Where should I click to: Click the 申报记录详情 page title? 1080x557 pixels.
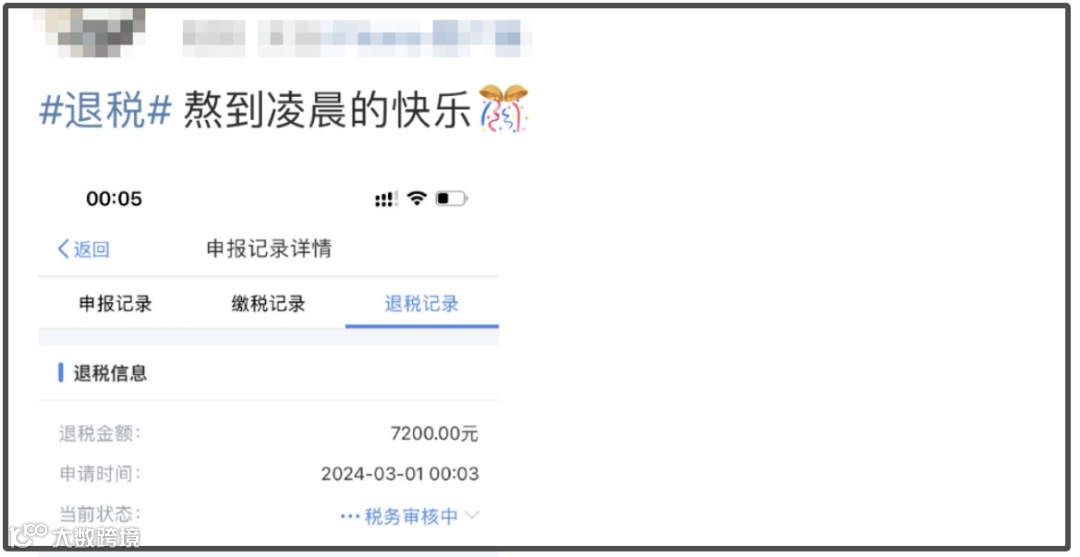point(269,249)
